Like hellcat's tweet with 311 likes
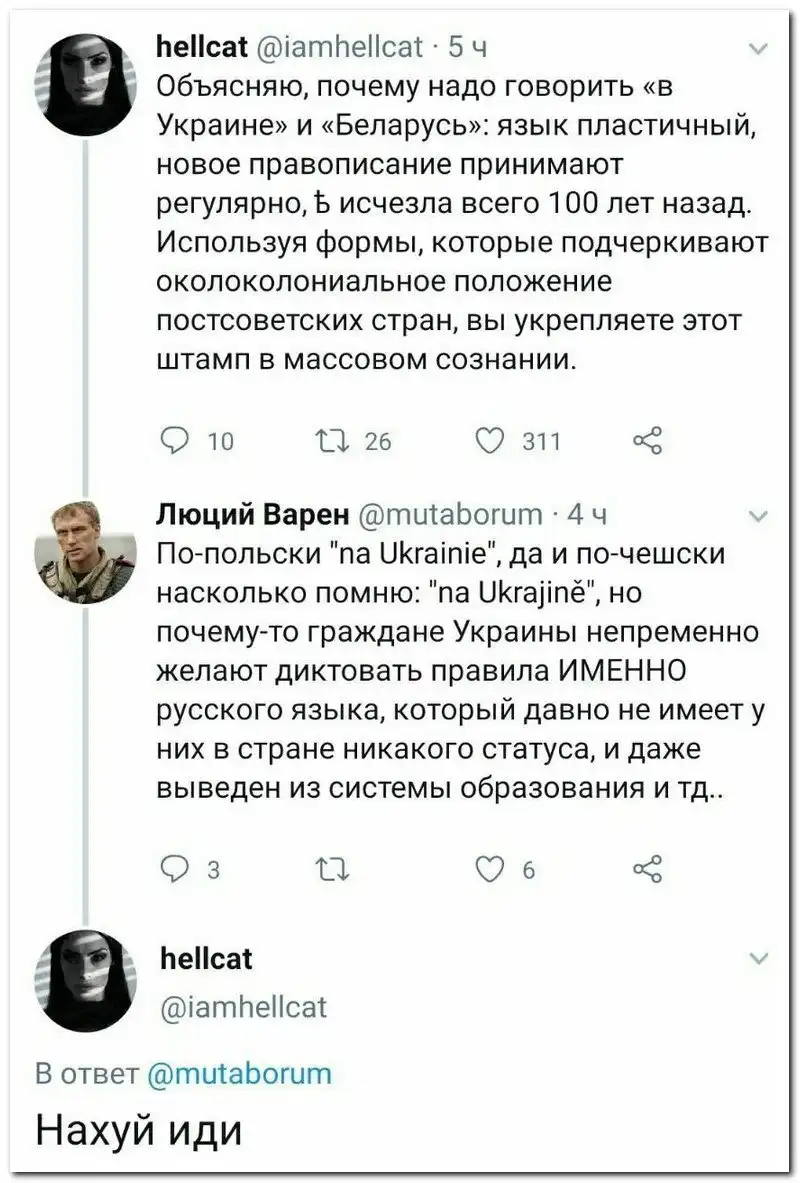 click(492, 441)
